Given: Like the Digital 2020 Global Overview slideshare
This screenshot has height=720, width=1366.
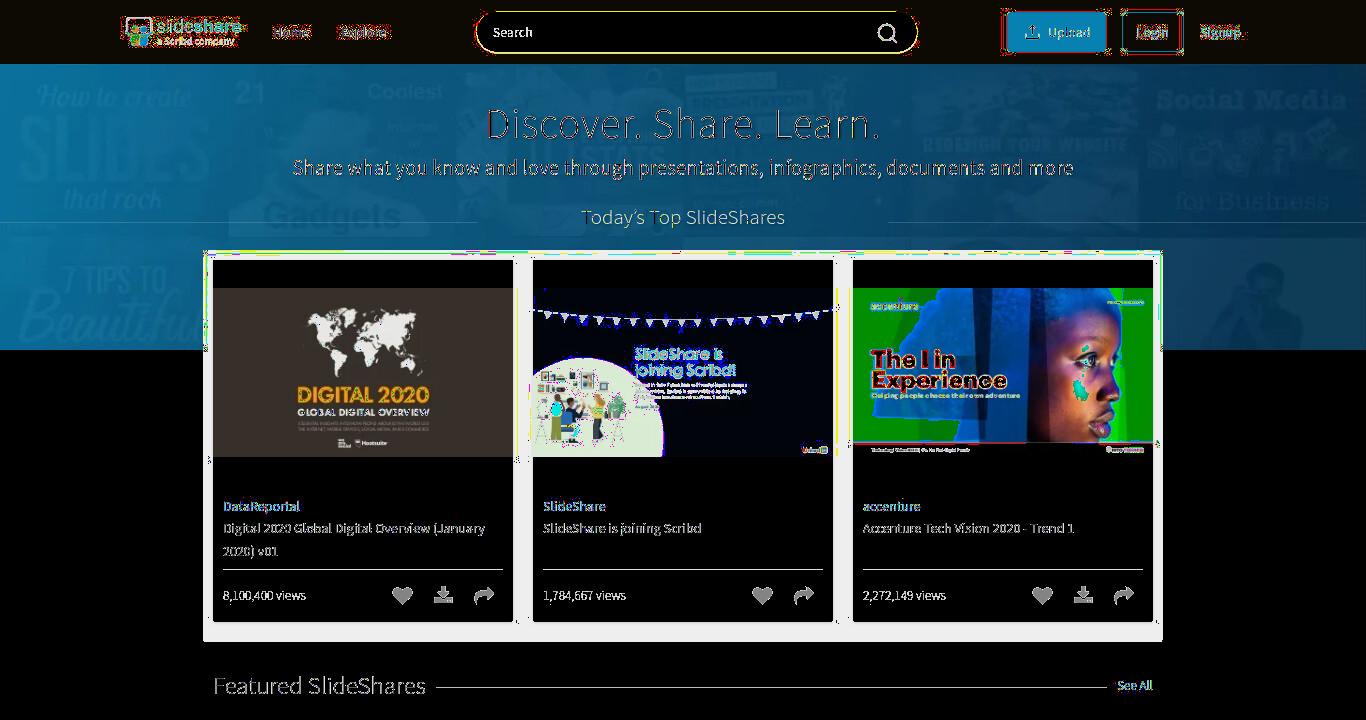Looking at the screenshot, I should (402, 595).
